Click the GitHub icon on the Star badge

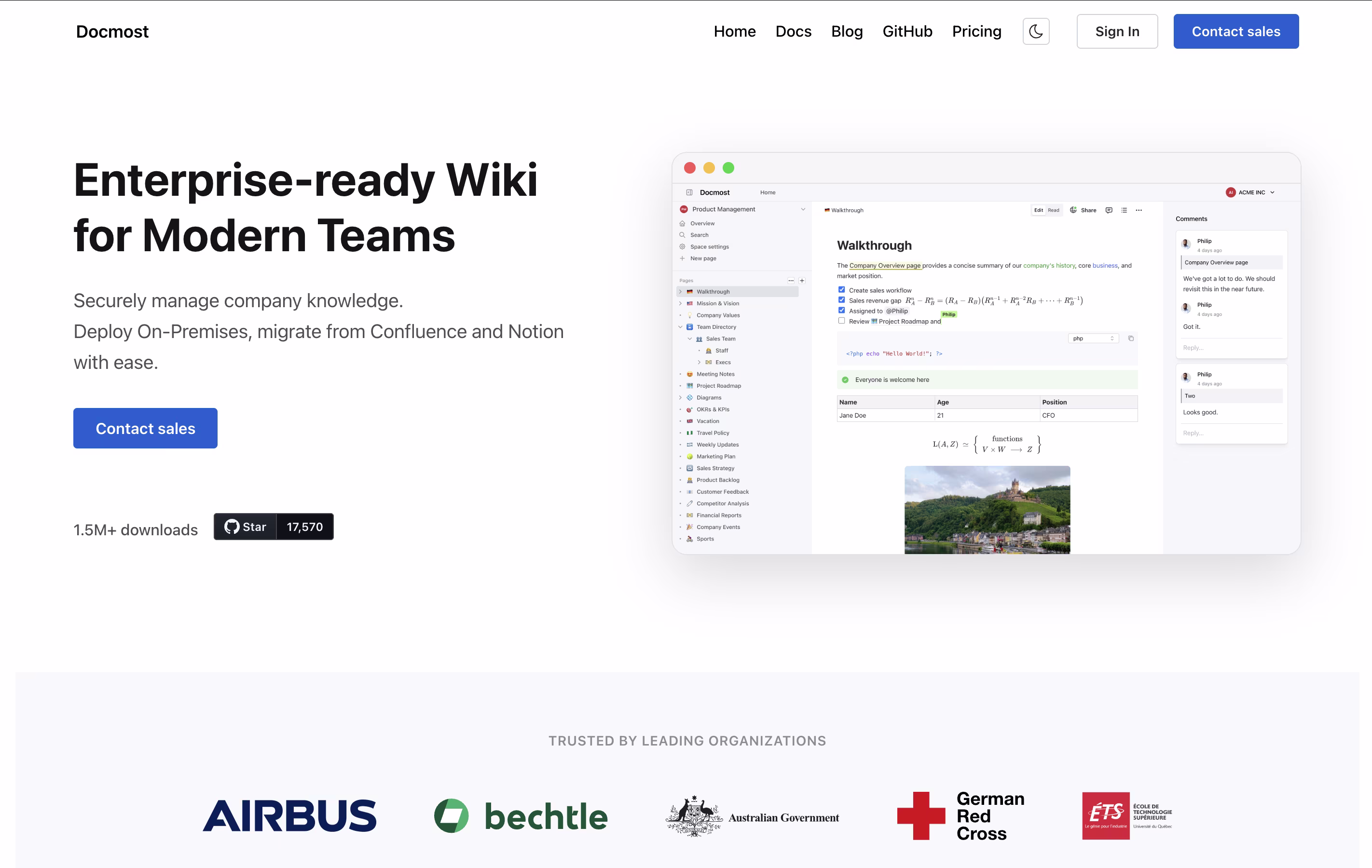[232, 527]
